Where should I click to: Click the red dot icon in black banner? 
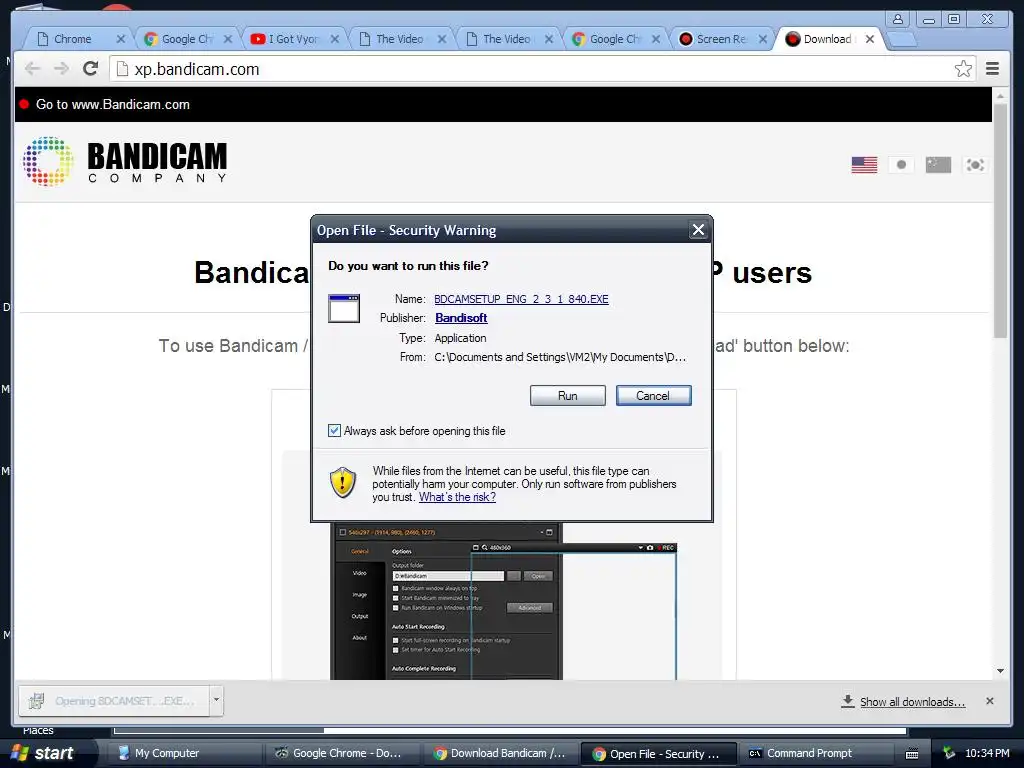[x=24, y=104]
